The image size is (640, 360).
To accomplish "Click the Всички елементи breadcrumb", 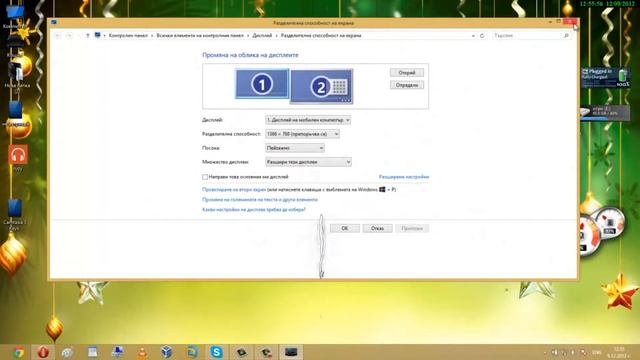I will (200, 36).
